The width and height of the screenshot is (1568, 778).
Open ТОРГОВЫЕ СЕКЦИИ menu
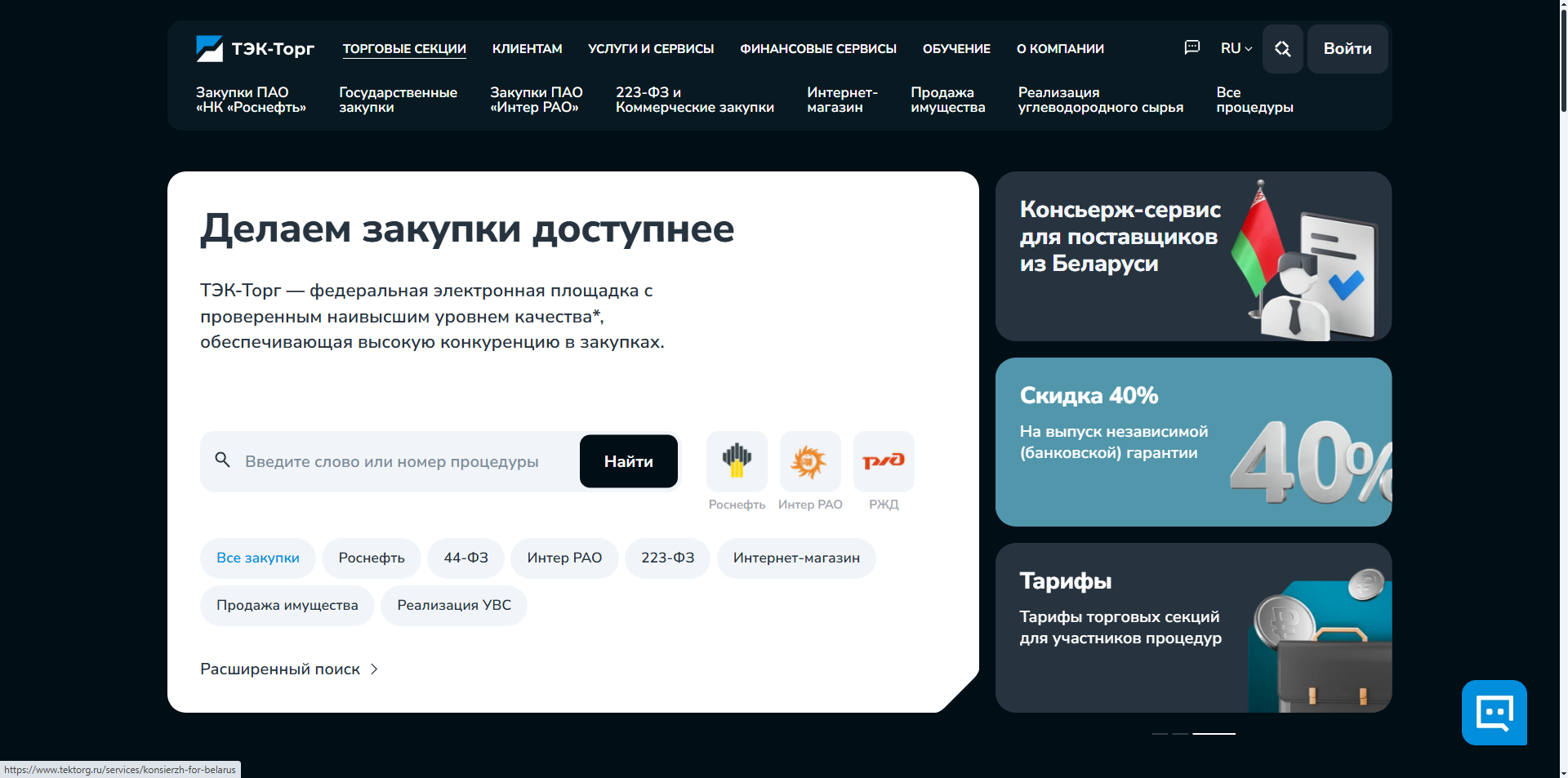(x=404, y=49)
